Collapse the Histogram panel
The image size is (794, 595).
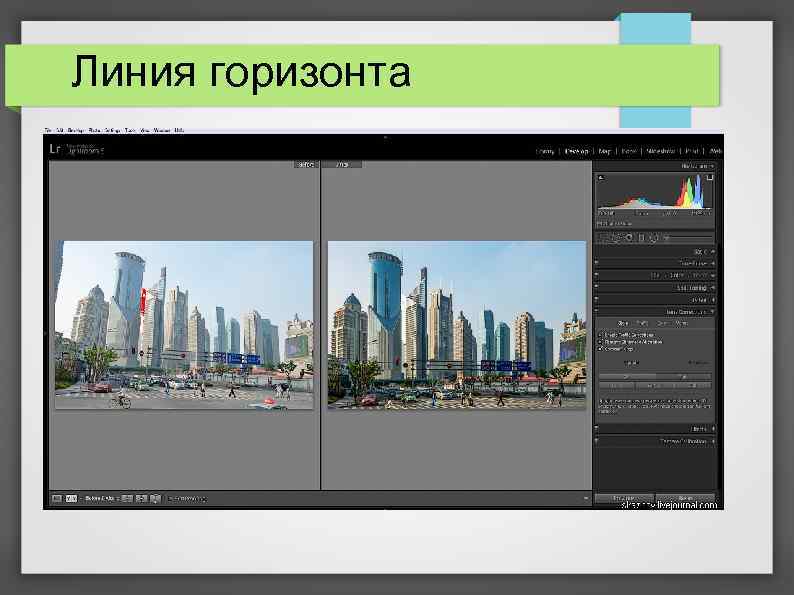click(x=712, y=166)
